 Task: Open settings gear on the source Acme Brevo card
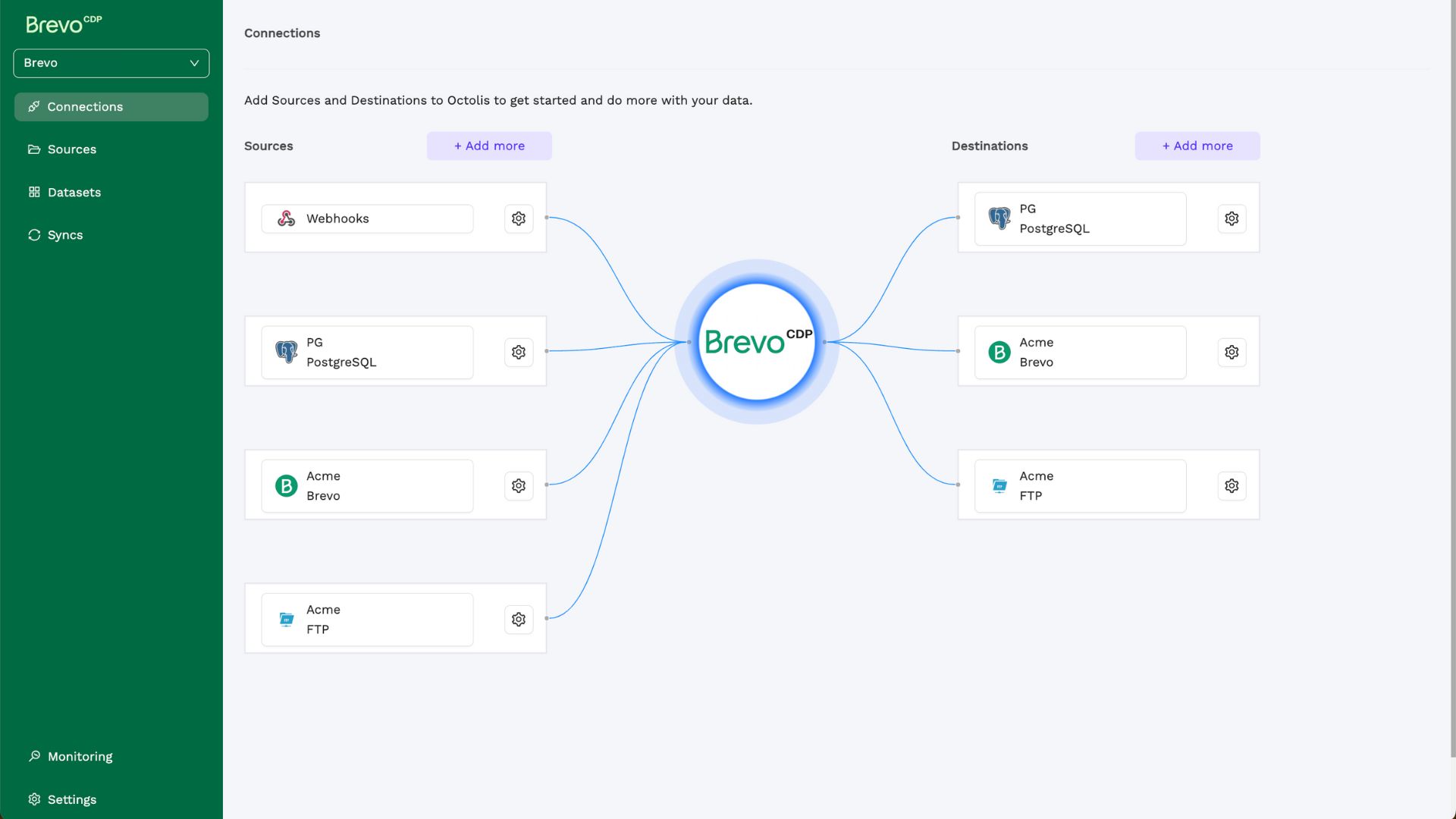(518, 485)
